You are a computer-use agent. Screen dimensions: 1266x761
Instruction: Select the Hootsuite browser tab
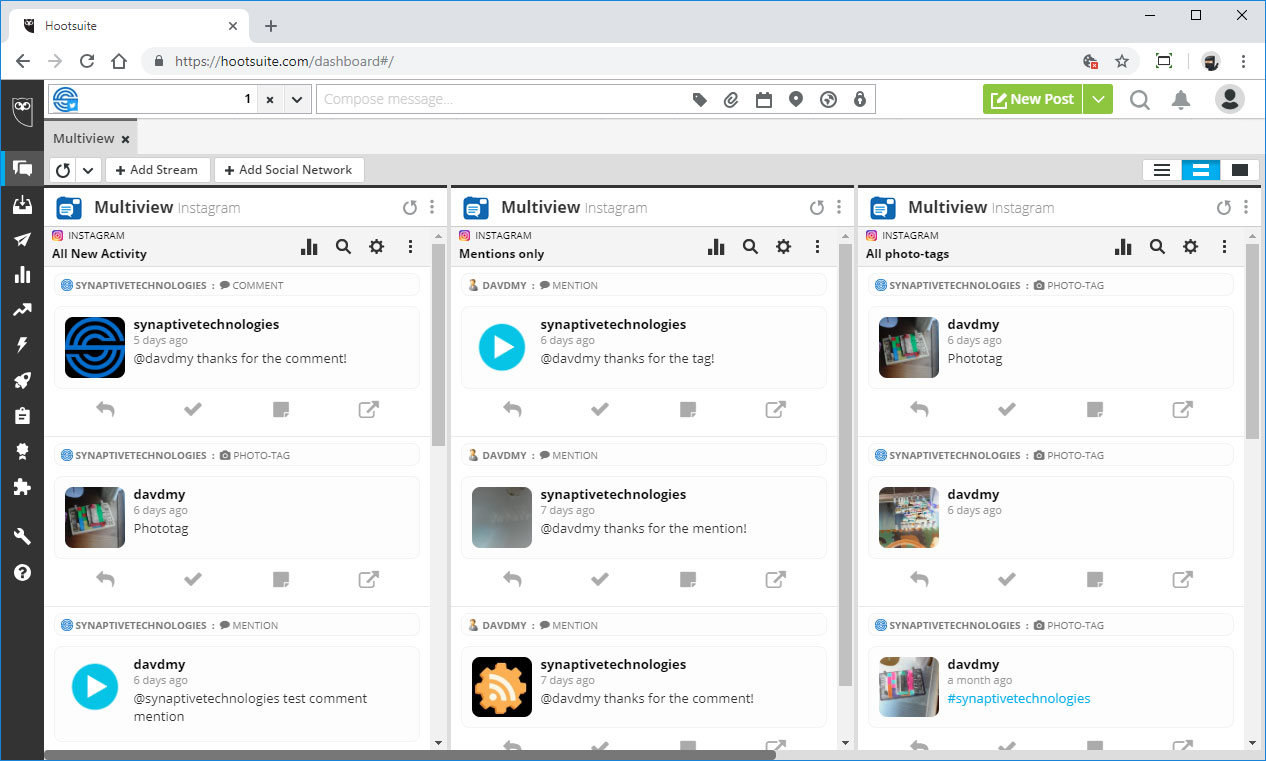[130, 26]
